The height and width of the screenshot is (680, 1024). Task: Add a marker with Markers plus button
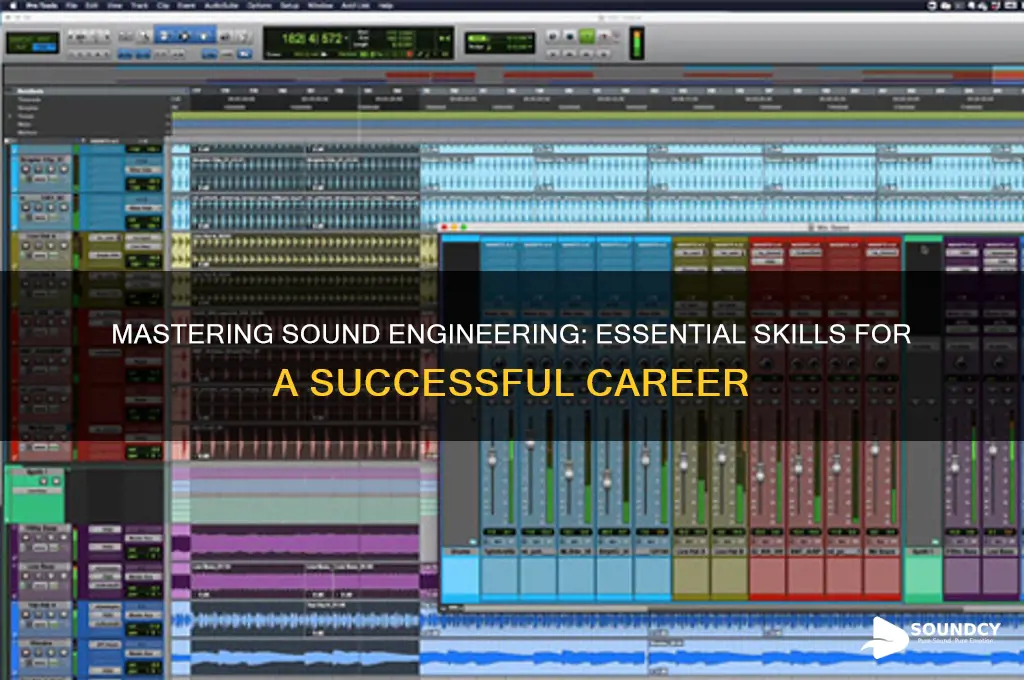pos(168,133)
